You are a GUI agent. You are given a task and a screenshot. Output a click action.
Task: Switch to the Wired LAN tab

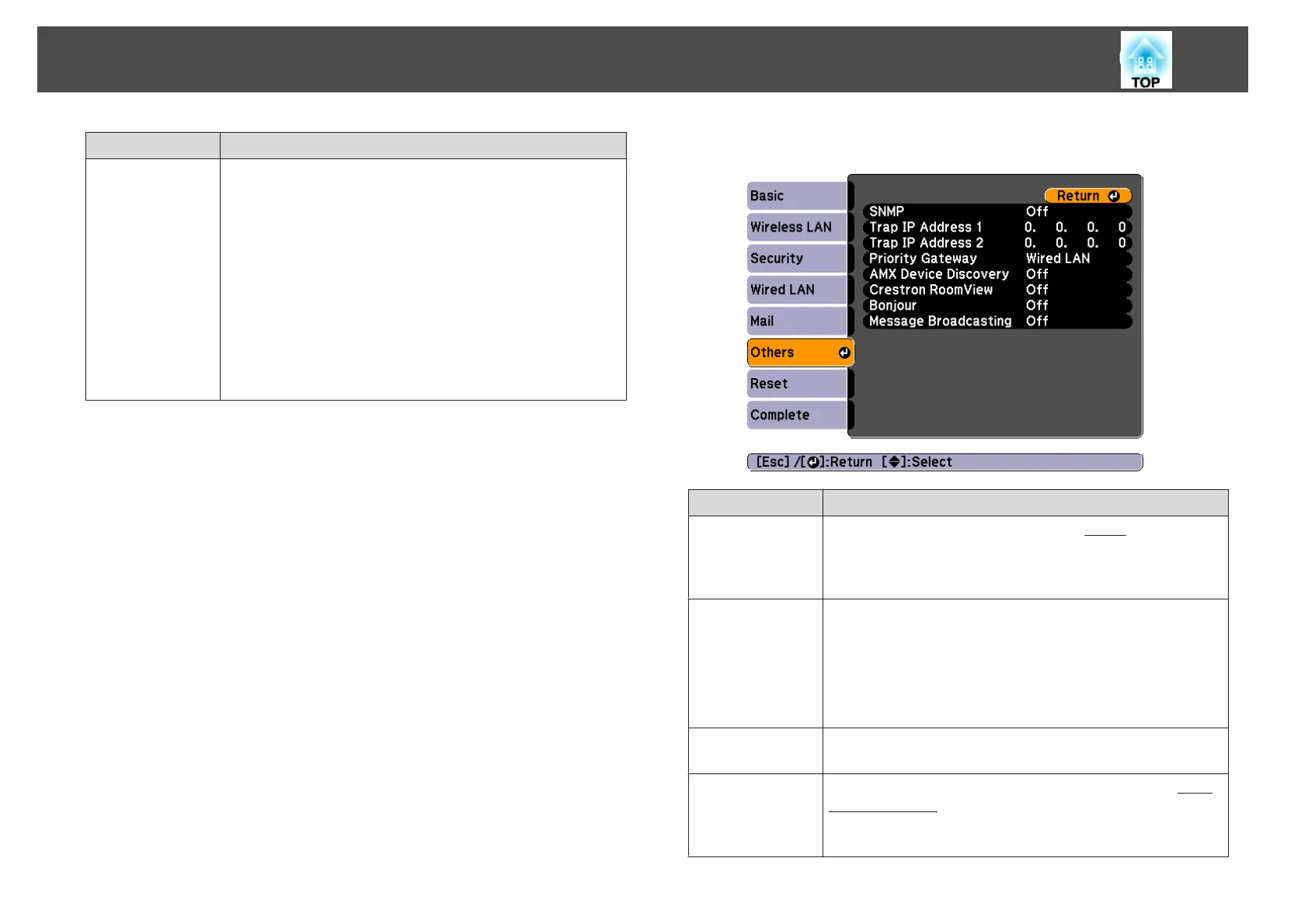[797, 290]
